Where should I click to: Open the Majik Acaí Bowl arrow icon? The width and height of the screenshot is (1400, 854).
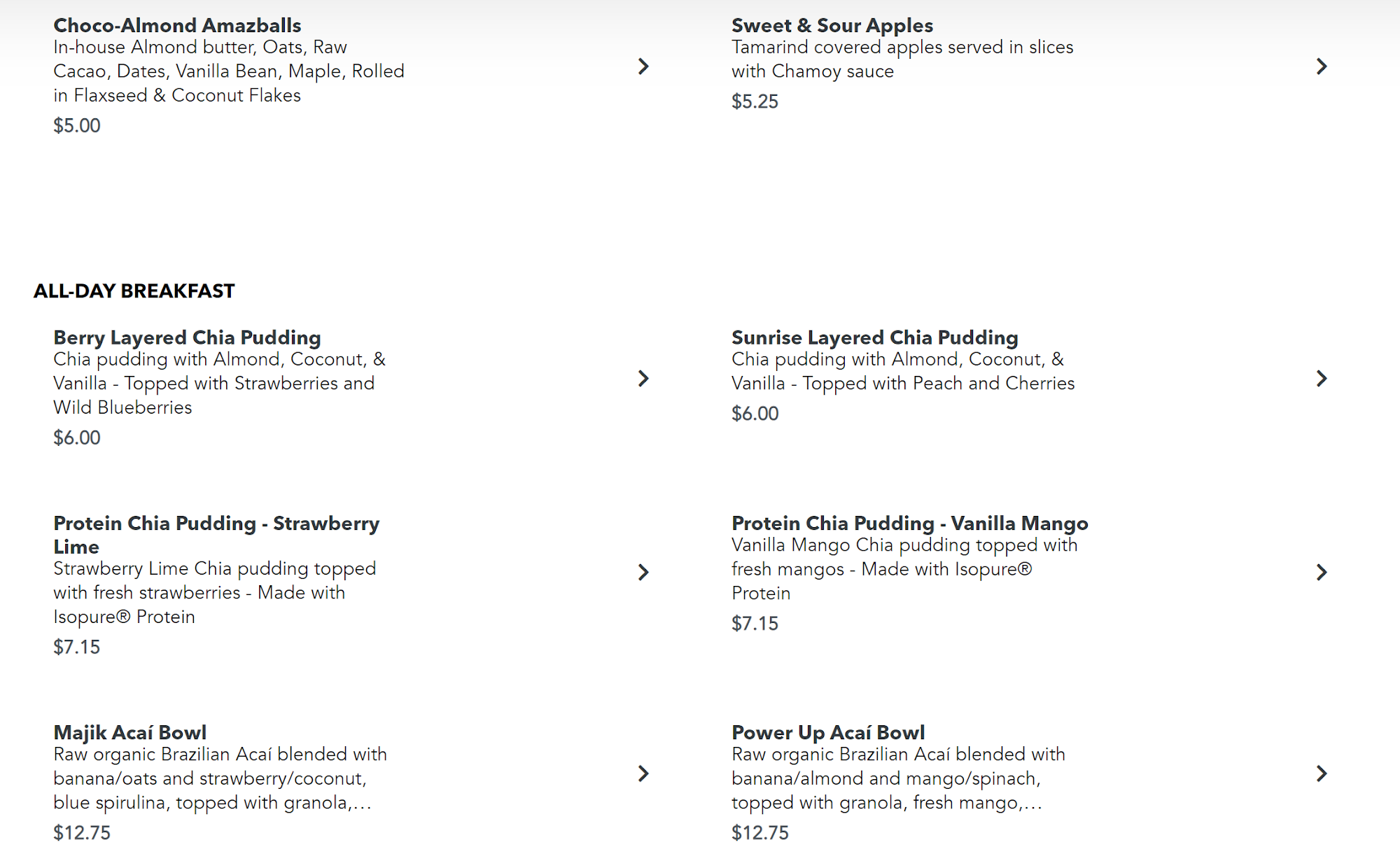click(643, 773)
